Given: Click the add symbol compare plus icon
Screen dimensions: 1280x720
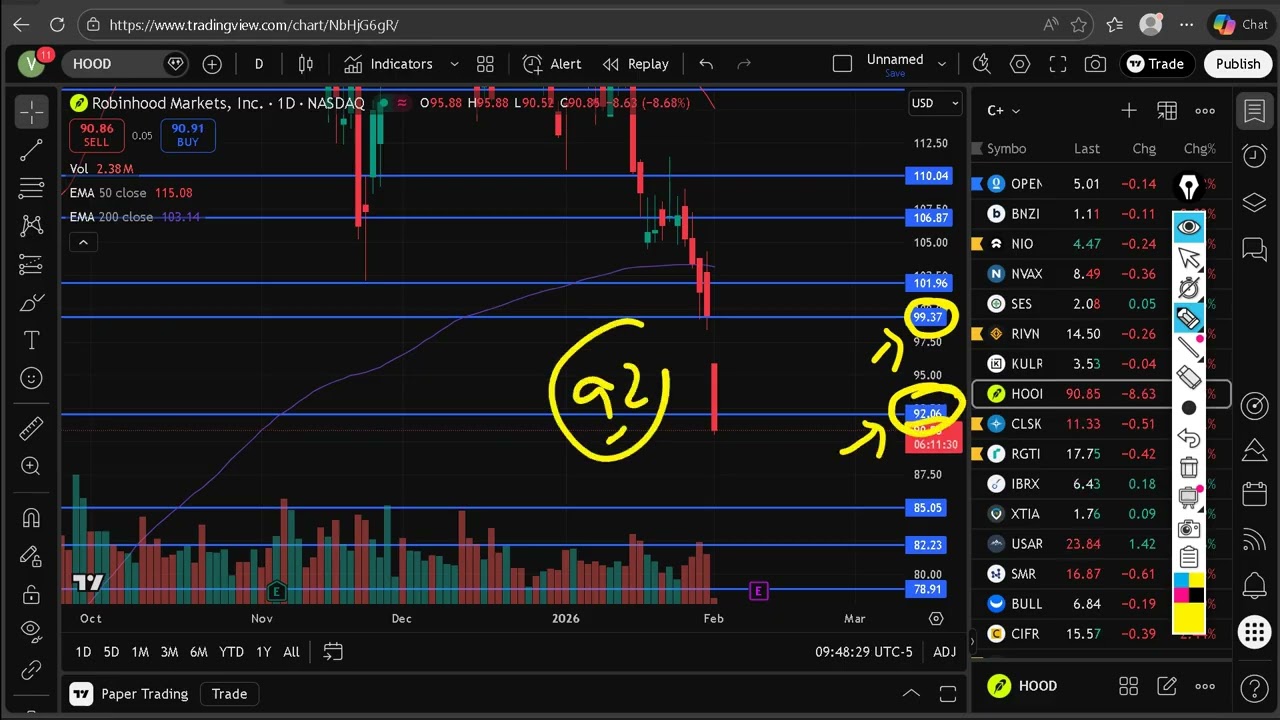Looking at the screenshot, I should 212,64.
